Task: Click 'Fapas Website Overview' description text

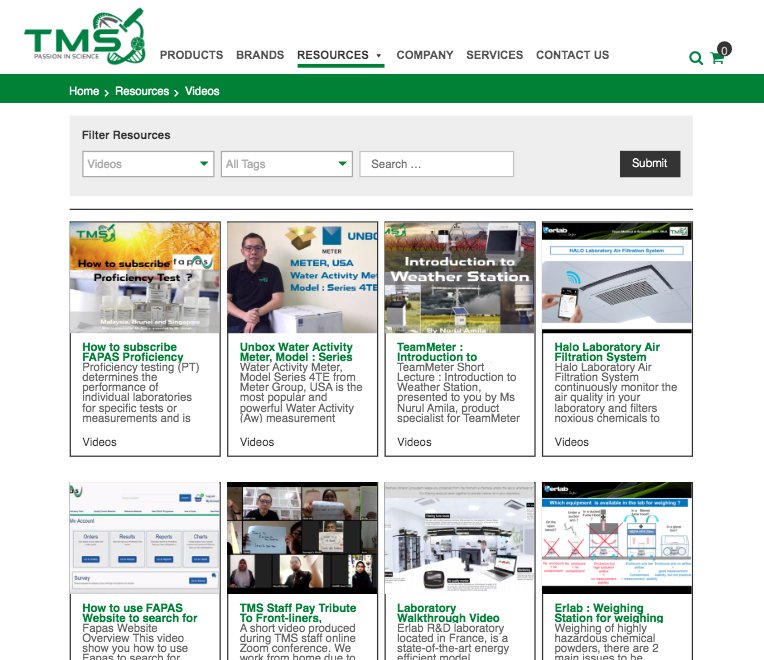Action: pos(135,641)
